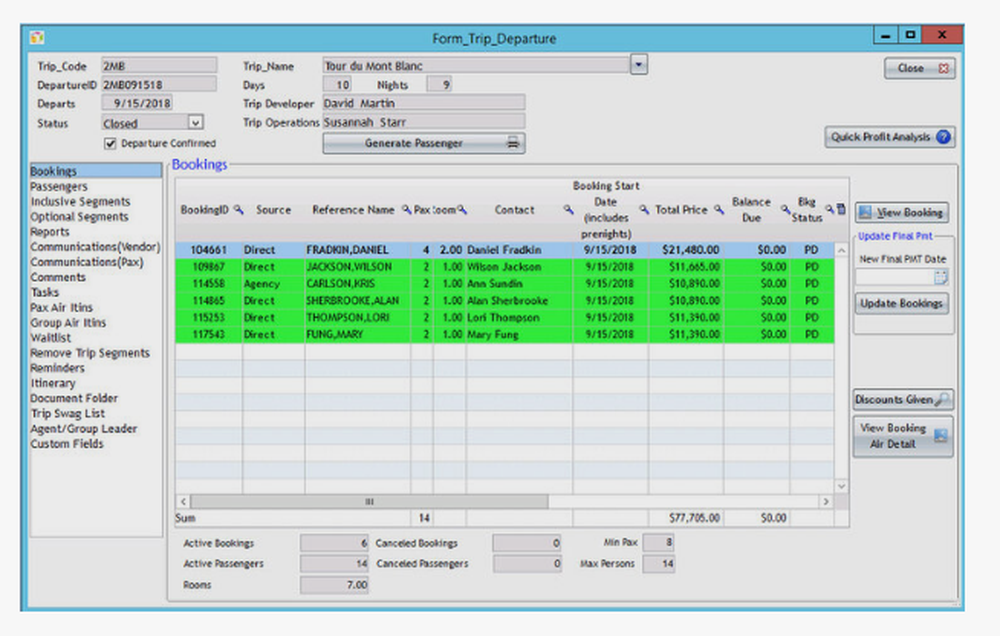Image resolution: width=1000 pixels, height=636 pixels.
Task: Click the grid's vertical scroll up arrow
Action: pyautogui.click(x=841, y=250)
